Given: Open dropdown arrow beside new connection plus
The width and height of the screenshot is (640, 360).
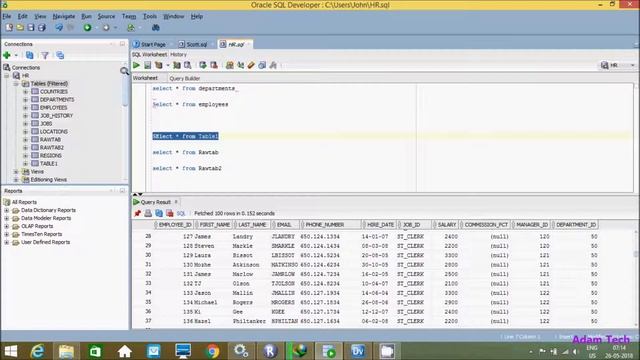Looking at the screenshot, I should pos(16,55).
